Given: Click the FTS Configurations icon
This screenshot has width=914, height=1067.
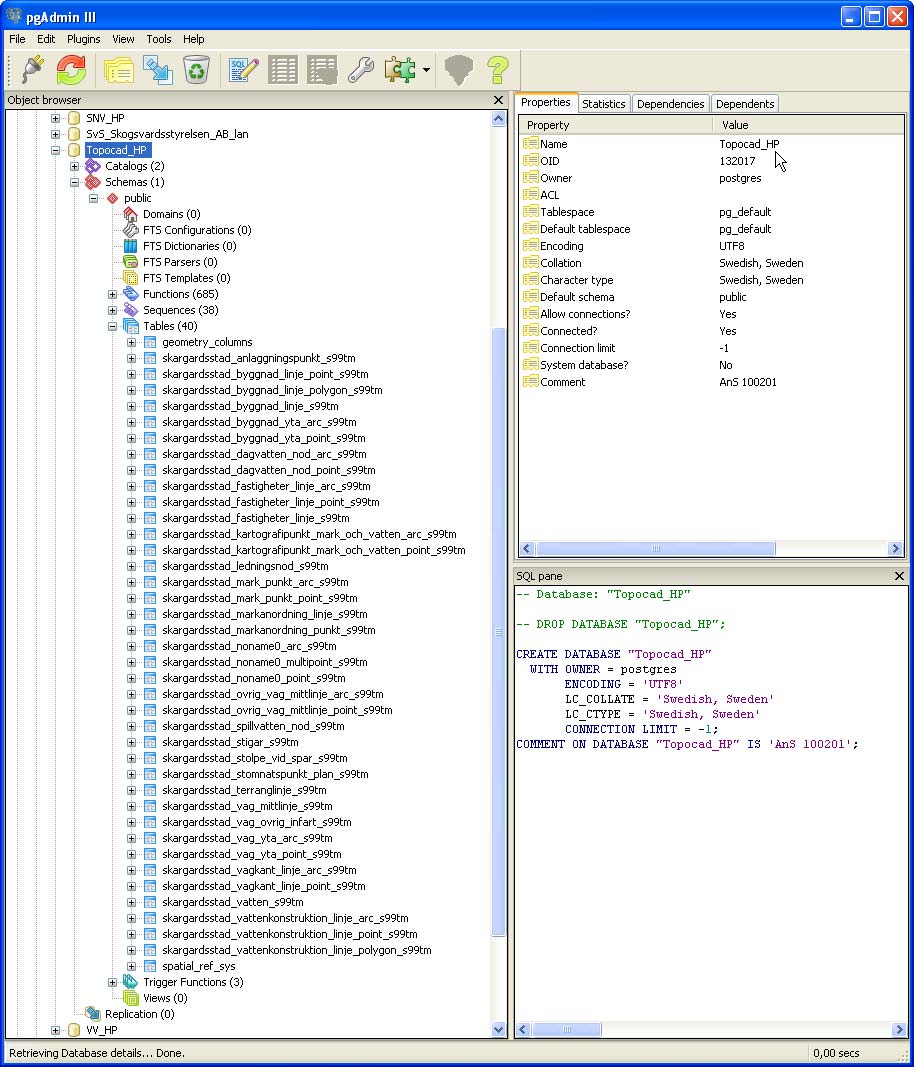Looking at the screenshot, I should 131,230.
